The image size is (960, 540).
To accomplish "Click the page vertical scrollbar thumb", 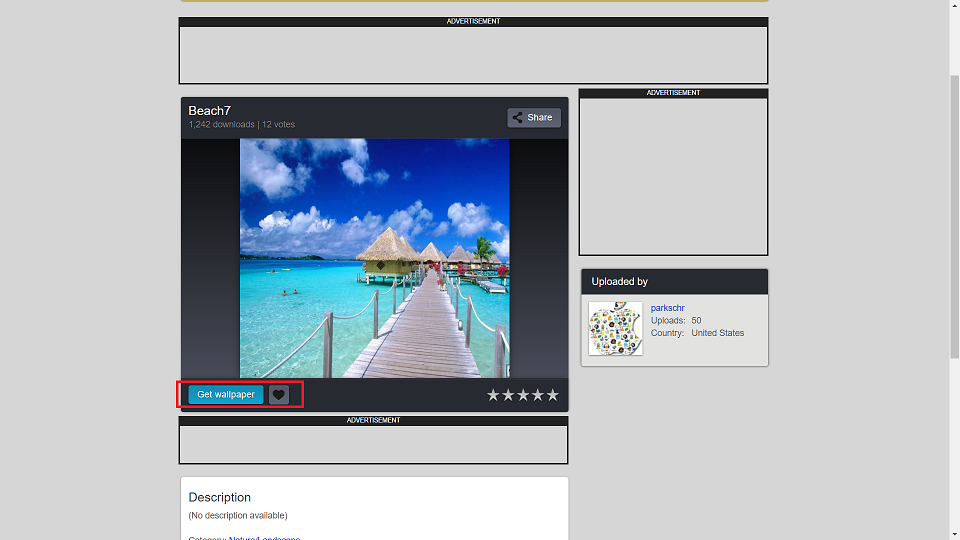I will (954, 217).
